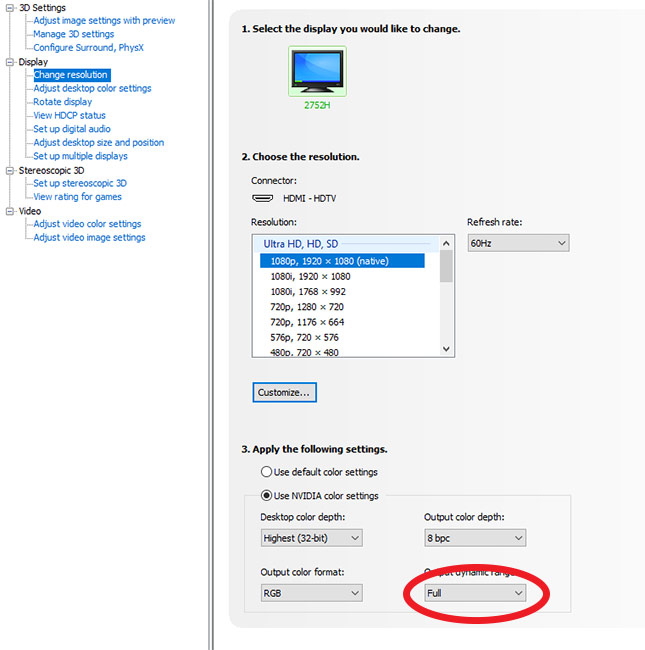Click the resolution list scroll down arrow
645x650 pixels.
[446, 349]
